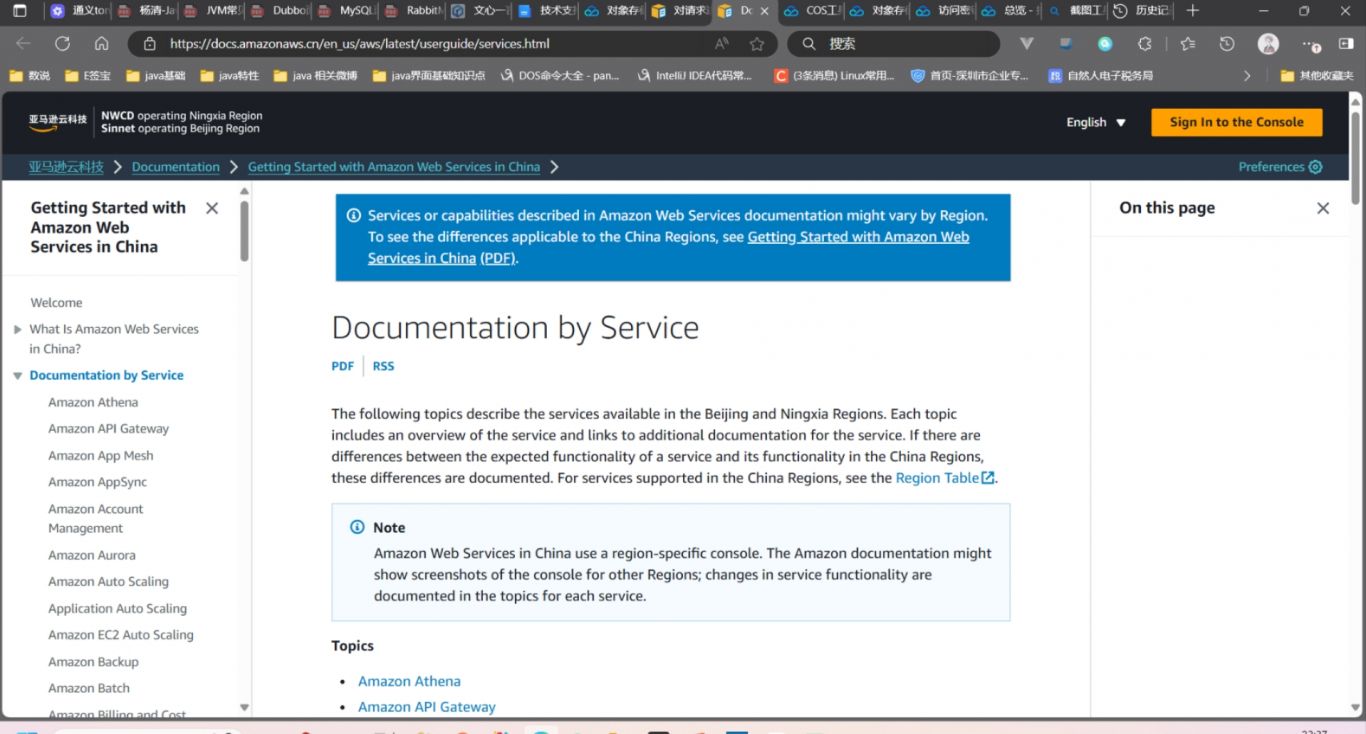Open DOS命令大全 bookmark
1366x734 pixels.
click(559, 75)
